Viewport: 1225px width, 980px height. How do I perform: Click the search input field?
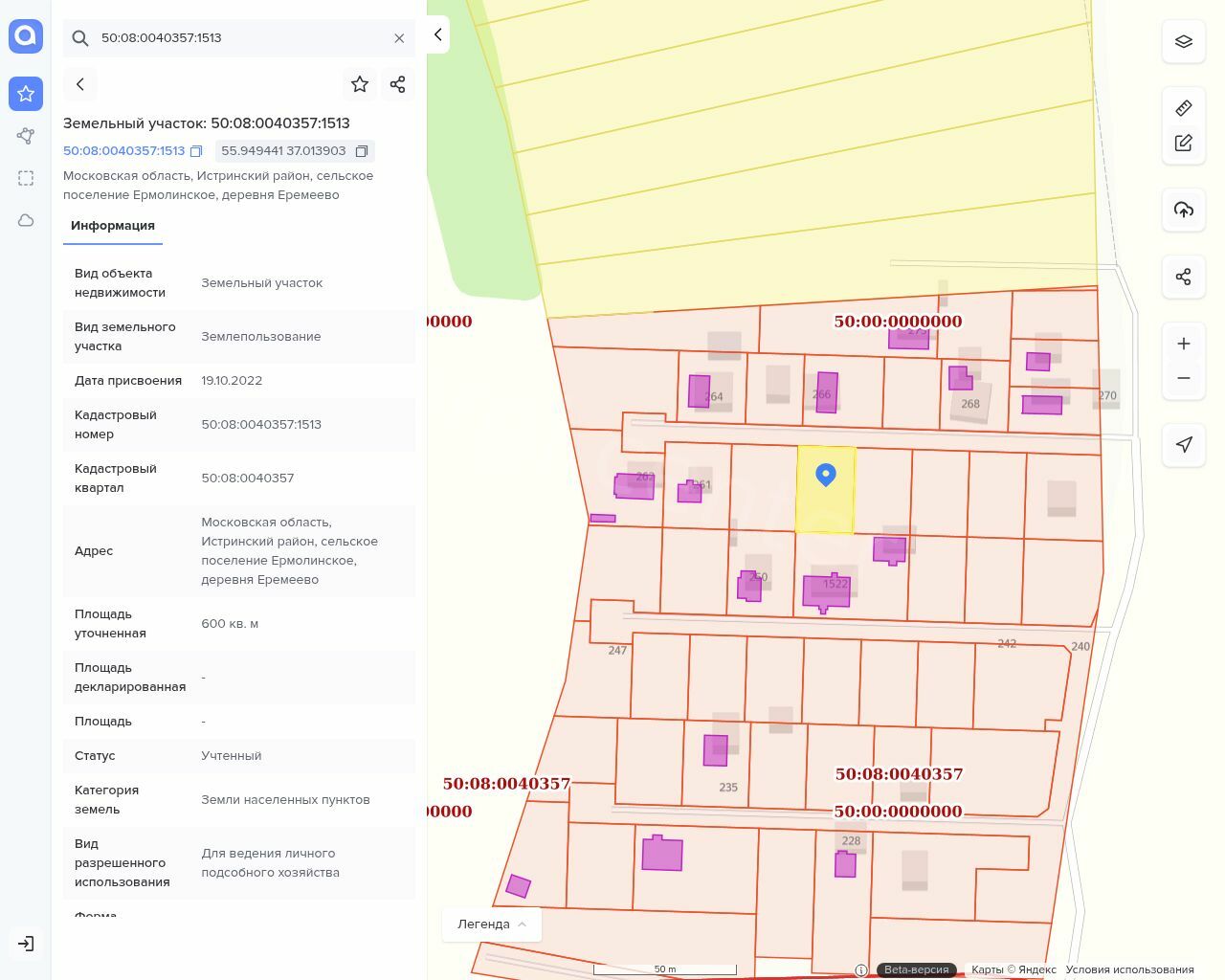239,38
